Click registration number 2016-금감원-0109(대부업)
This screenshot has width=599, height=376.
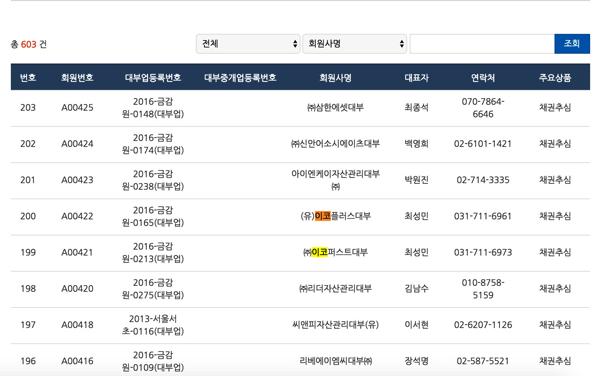coord(153,361)
